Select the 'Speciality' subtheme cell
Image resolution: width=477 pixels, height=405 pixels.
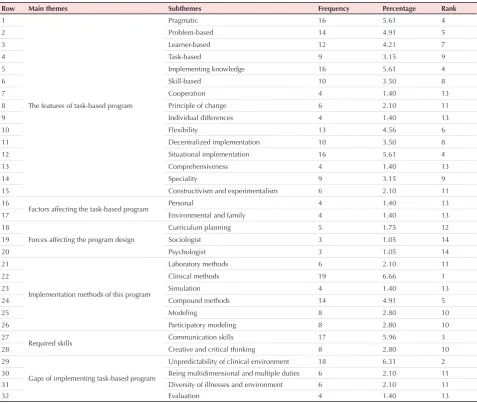point(183,179)
